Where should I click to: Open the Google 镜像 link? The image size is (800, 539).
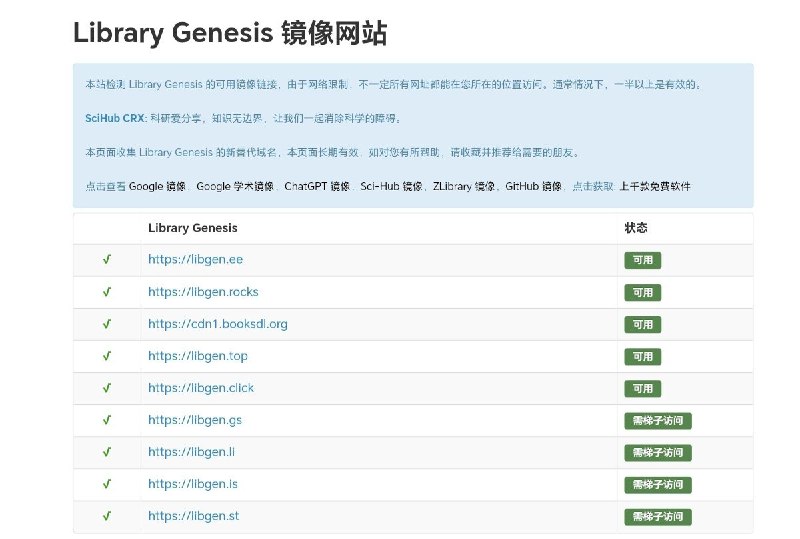point(157,186)
